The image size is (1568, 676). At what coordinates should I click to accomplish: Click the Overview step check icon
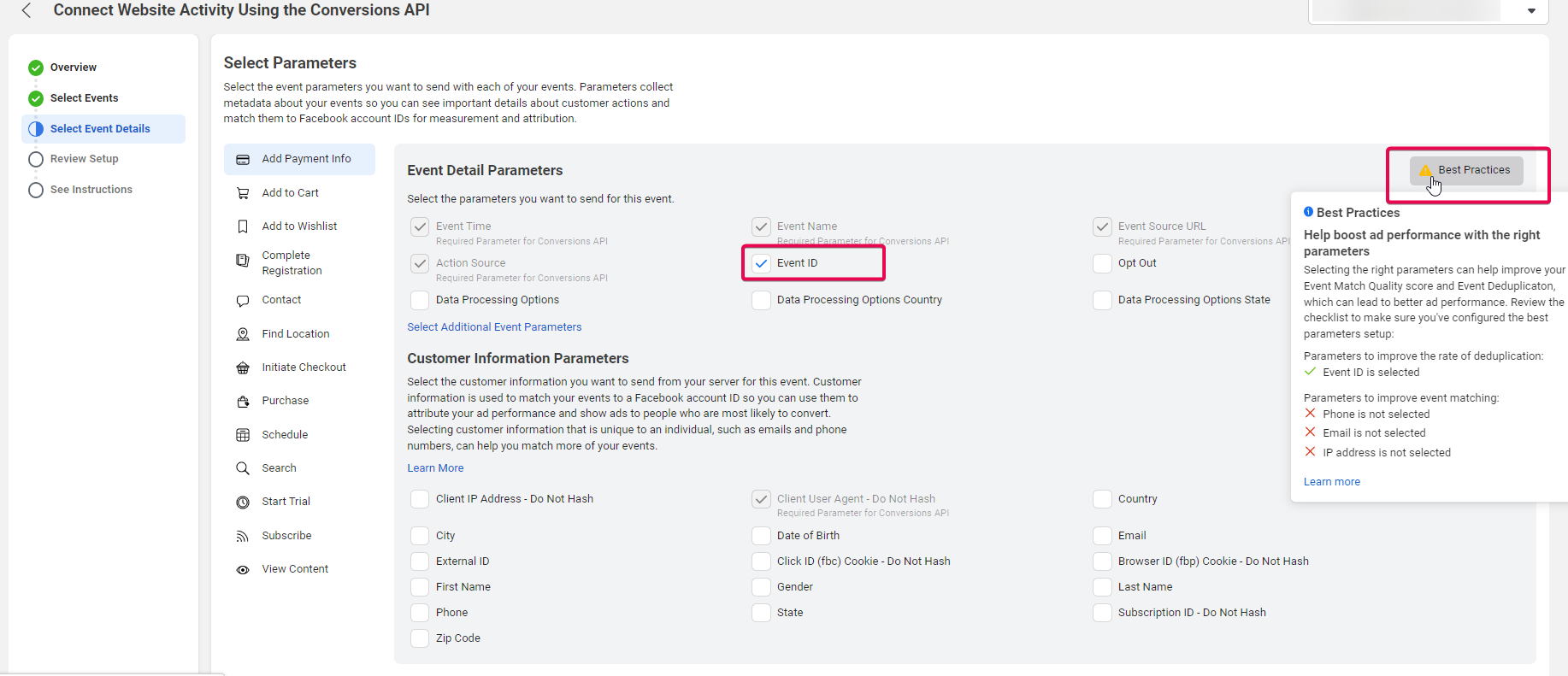pos(36,68)
